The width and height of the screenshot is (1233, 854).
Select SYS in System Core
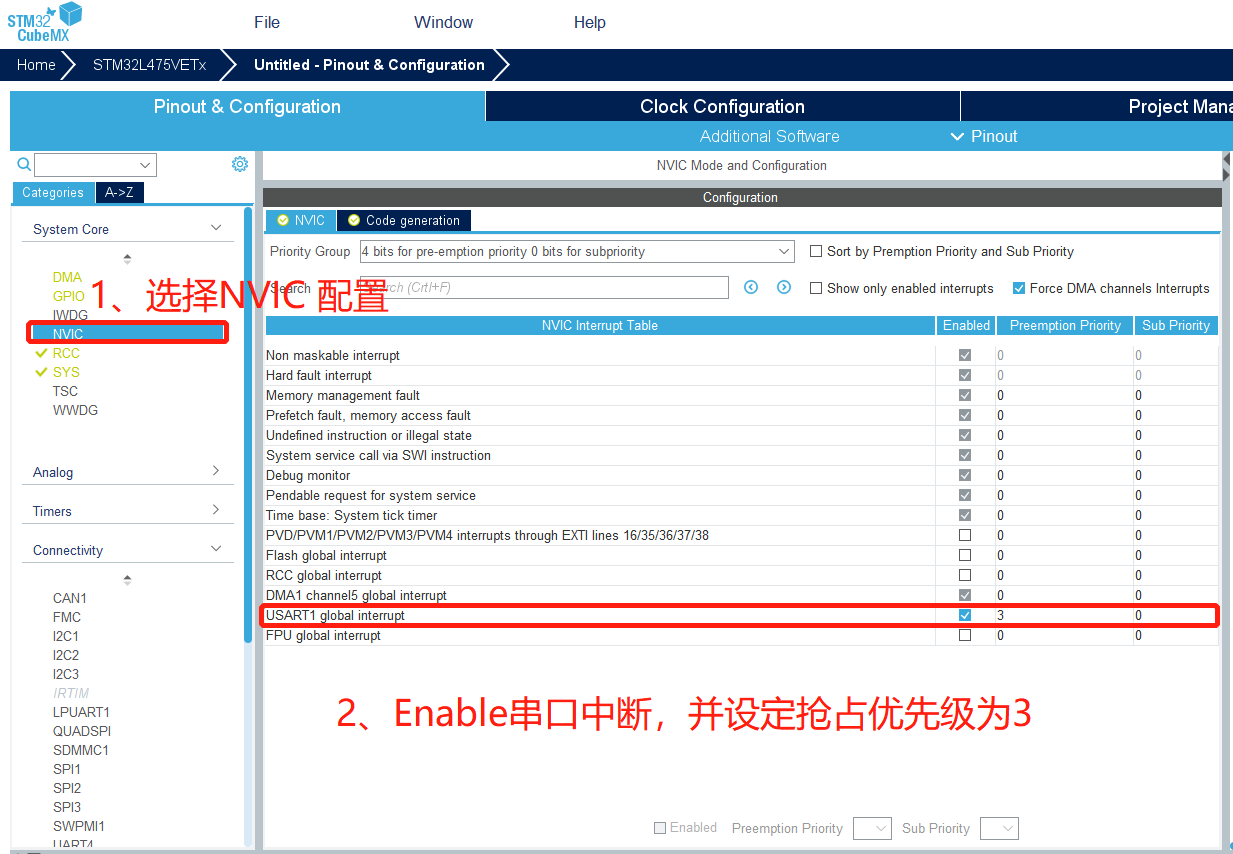click(x=66, y=372)
